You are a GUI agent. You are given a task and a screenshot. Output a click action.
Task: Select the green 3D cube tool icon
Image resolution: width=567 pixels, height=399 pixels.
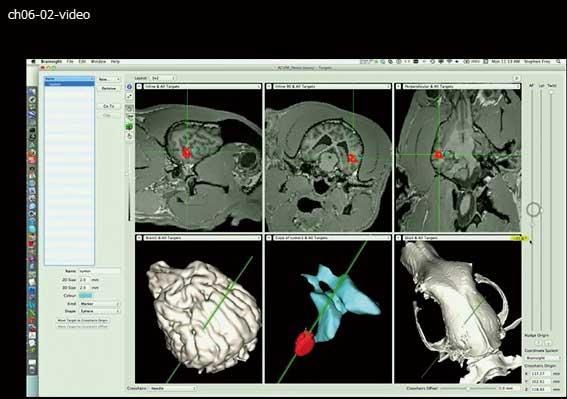(x=129, y=127)
